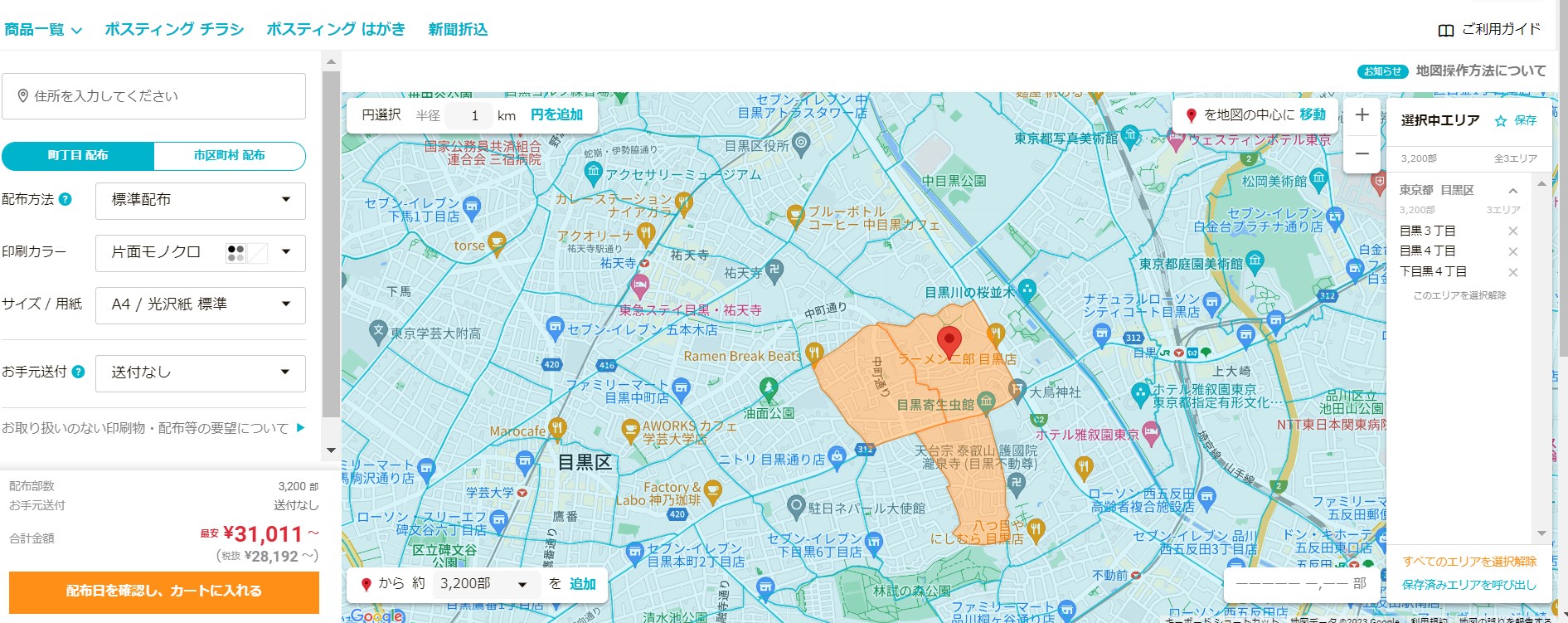Click the 東京都写真美術館 museum icon
This screenshot has width=1568, height=623.
pos(1129,134)
